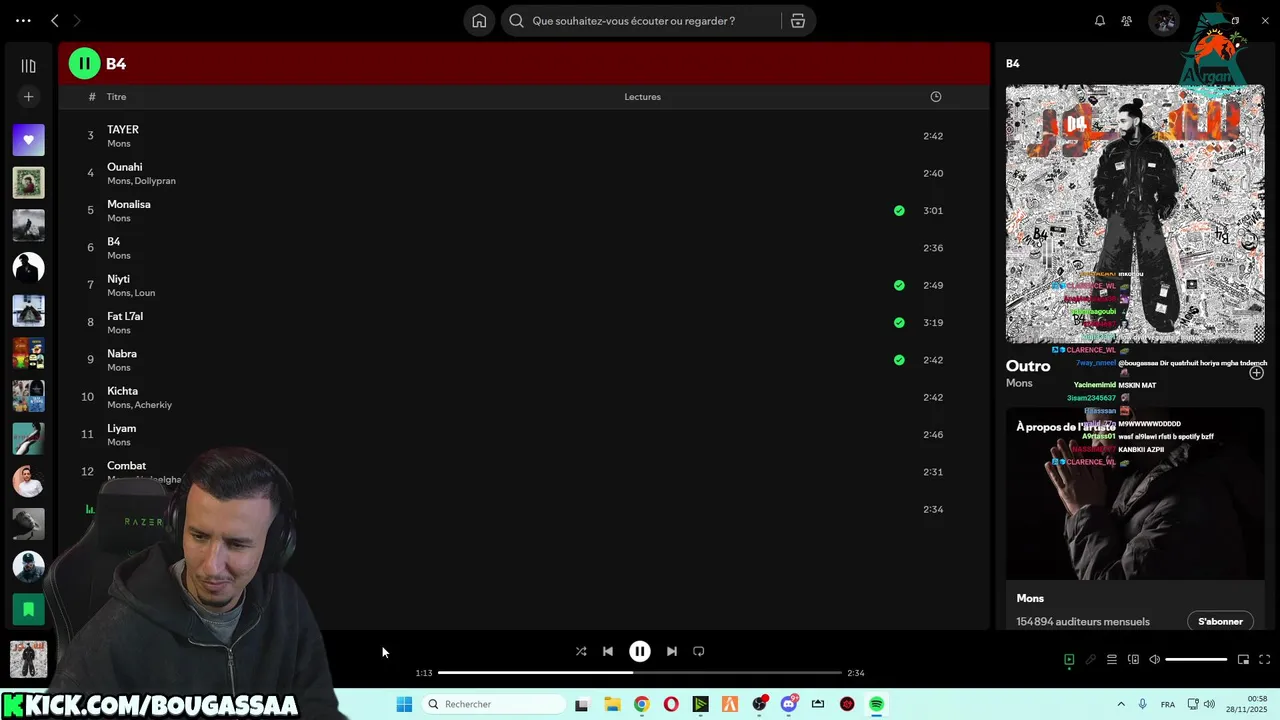Open the Windows Start button
This screenshot has height=720, width=1280.
click(x=404, y=704)
